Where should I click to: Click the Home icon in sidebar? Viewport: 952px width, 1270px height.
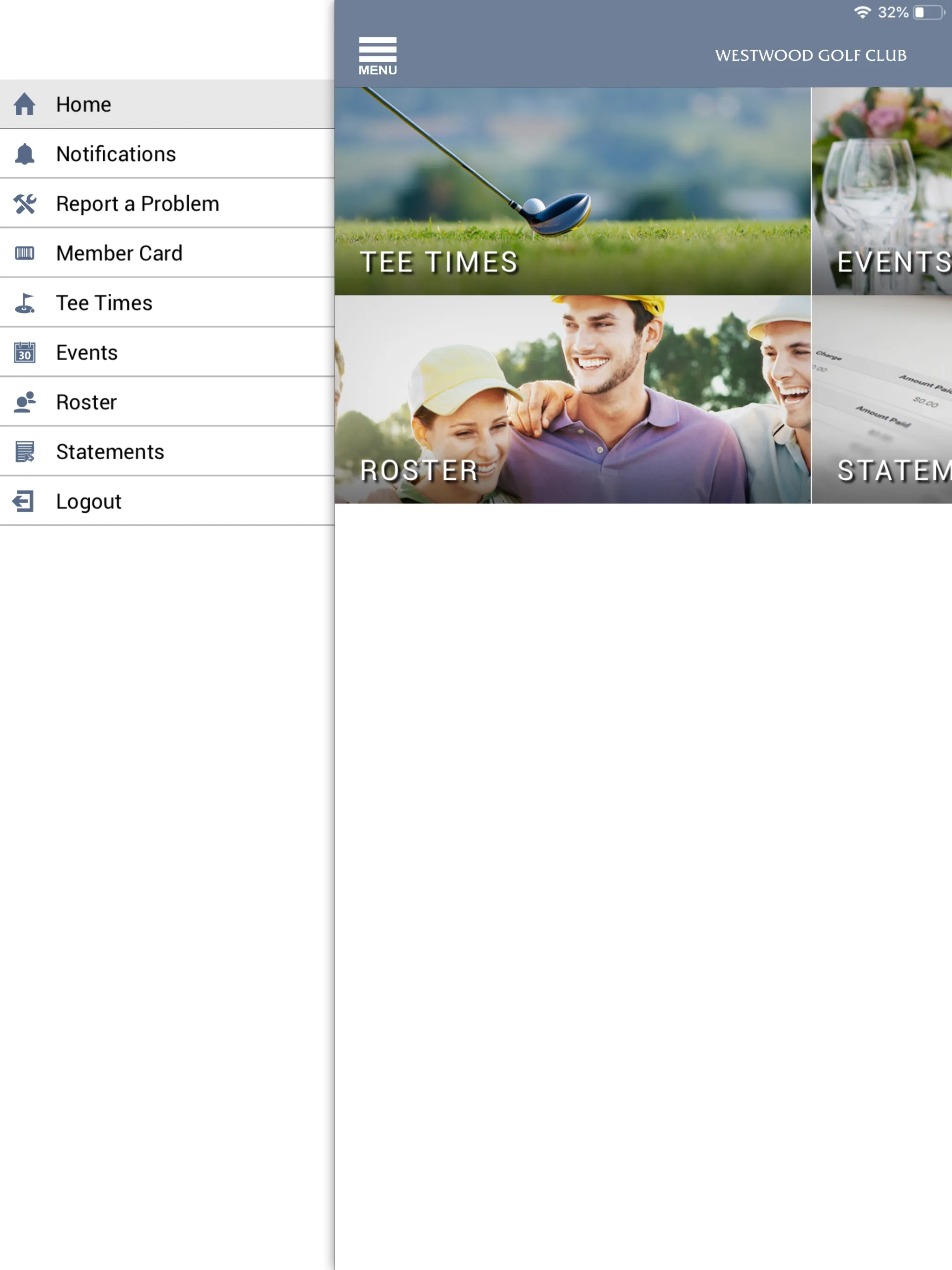pos(24,103)
